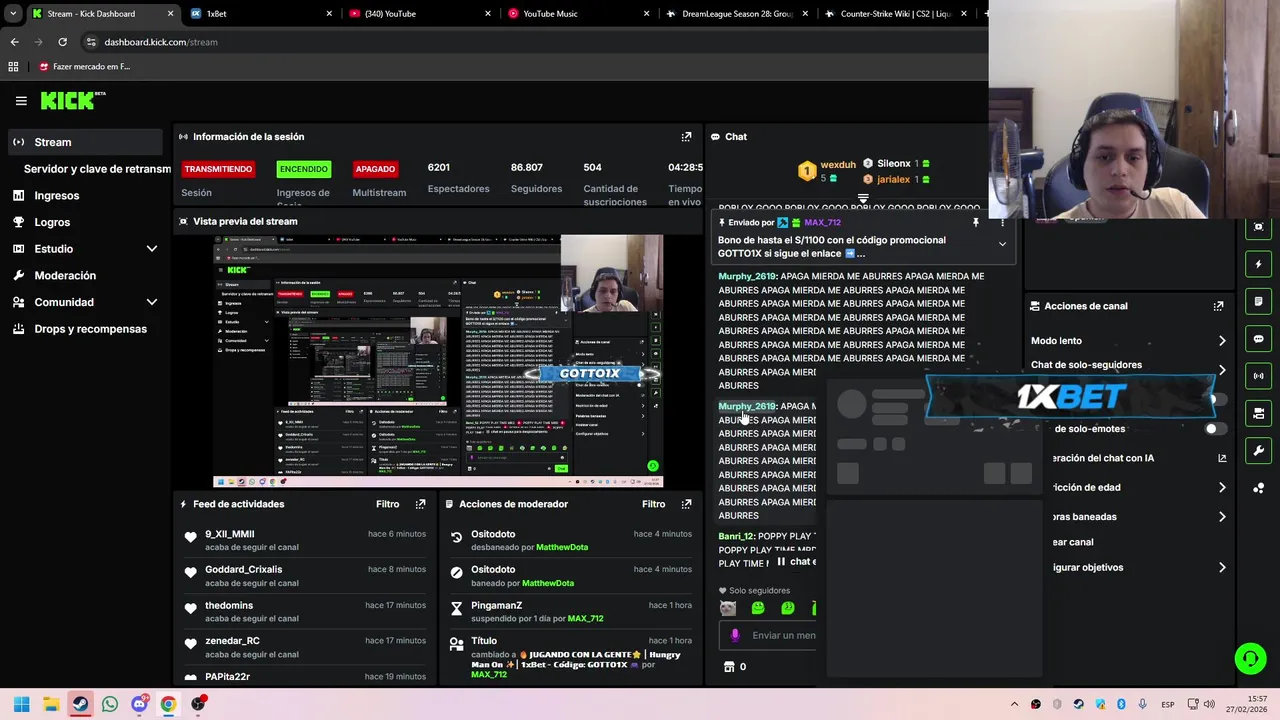The height and width of the screenshot is (720, 1280).
Task: Open the Fazer mercado bookmark
Action: point(85,66)
